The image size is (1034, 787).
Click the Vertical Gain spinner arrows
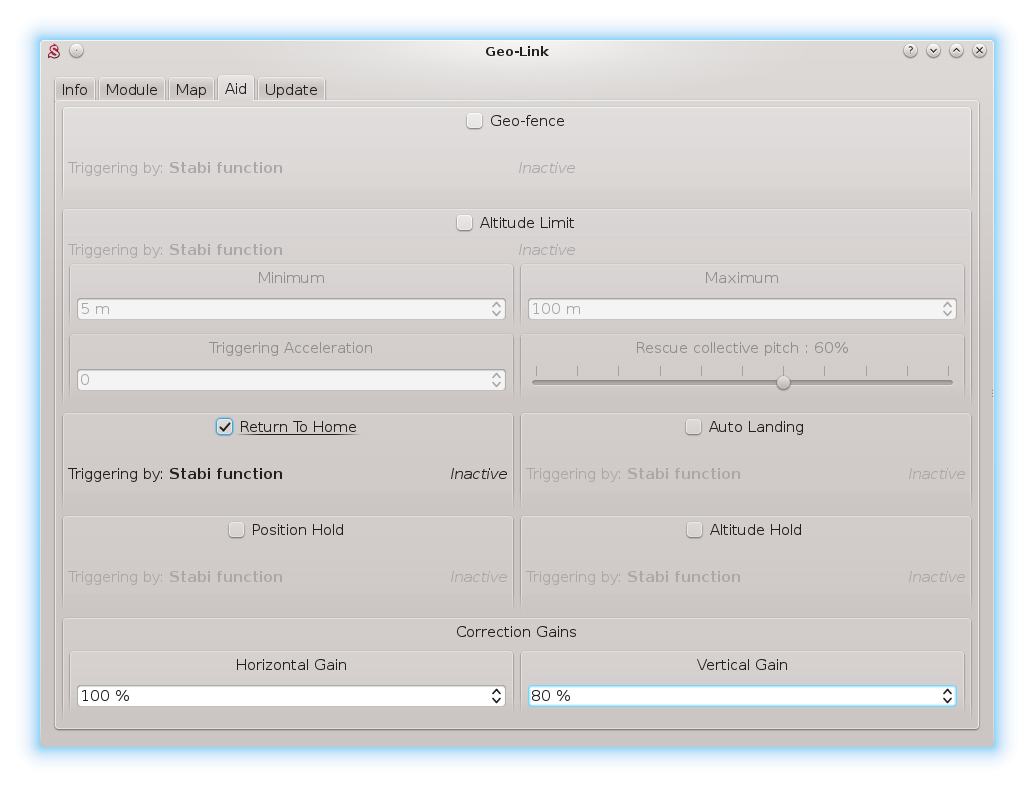coord(947,696)
